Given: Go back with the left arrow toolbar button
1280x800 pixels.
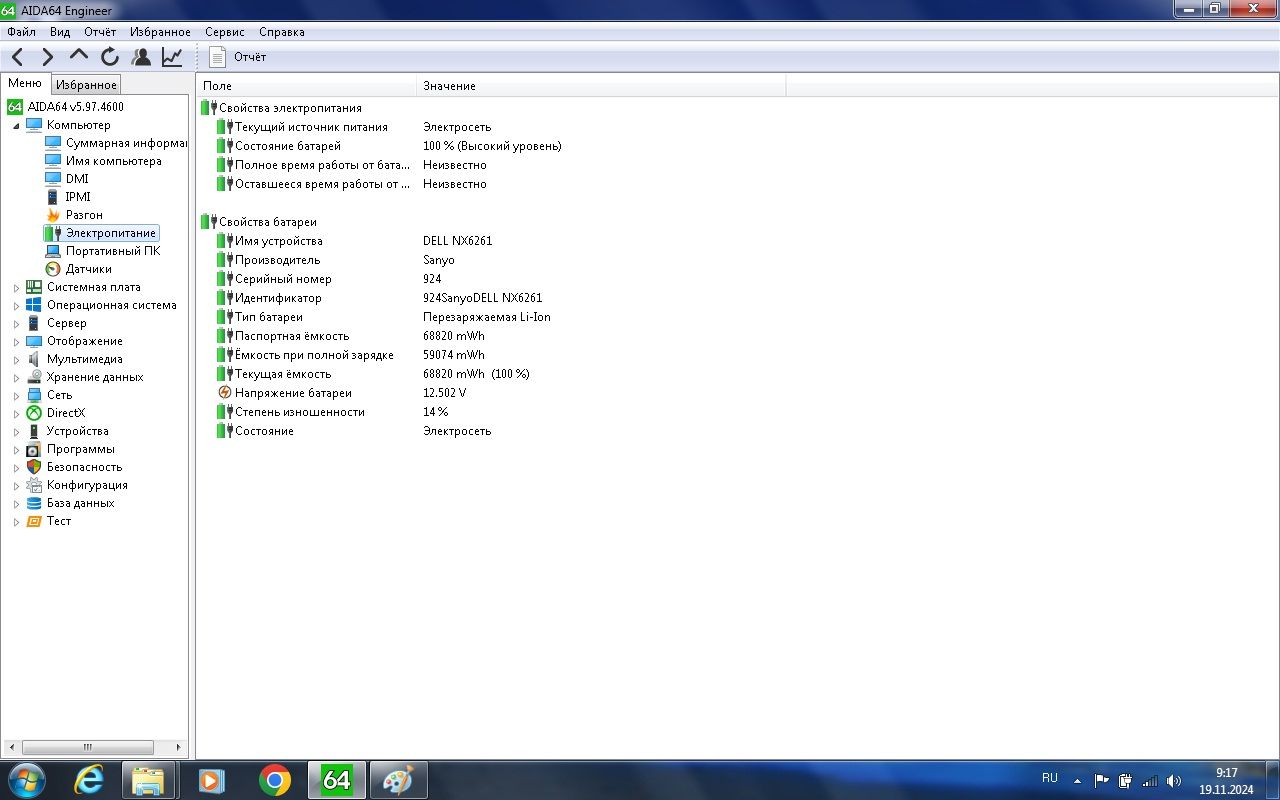Looking at the screenshot, I should [x=17, y=57].
